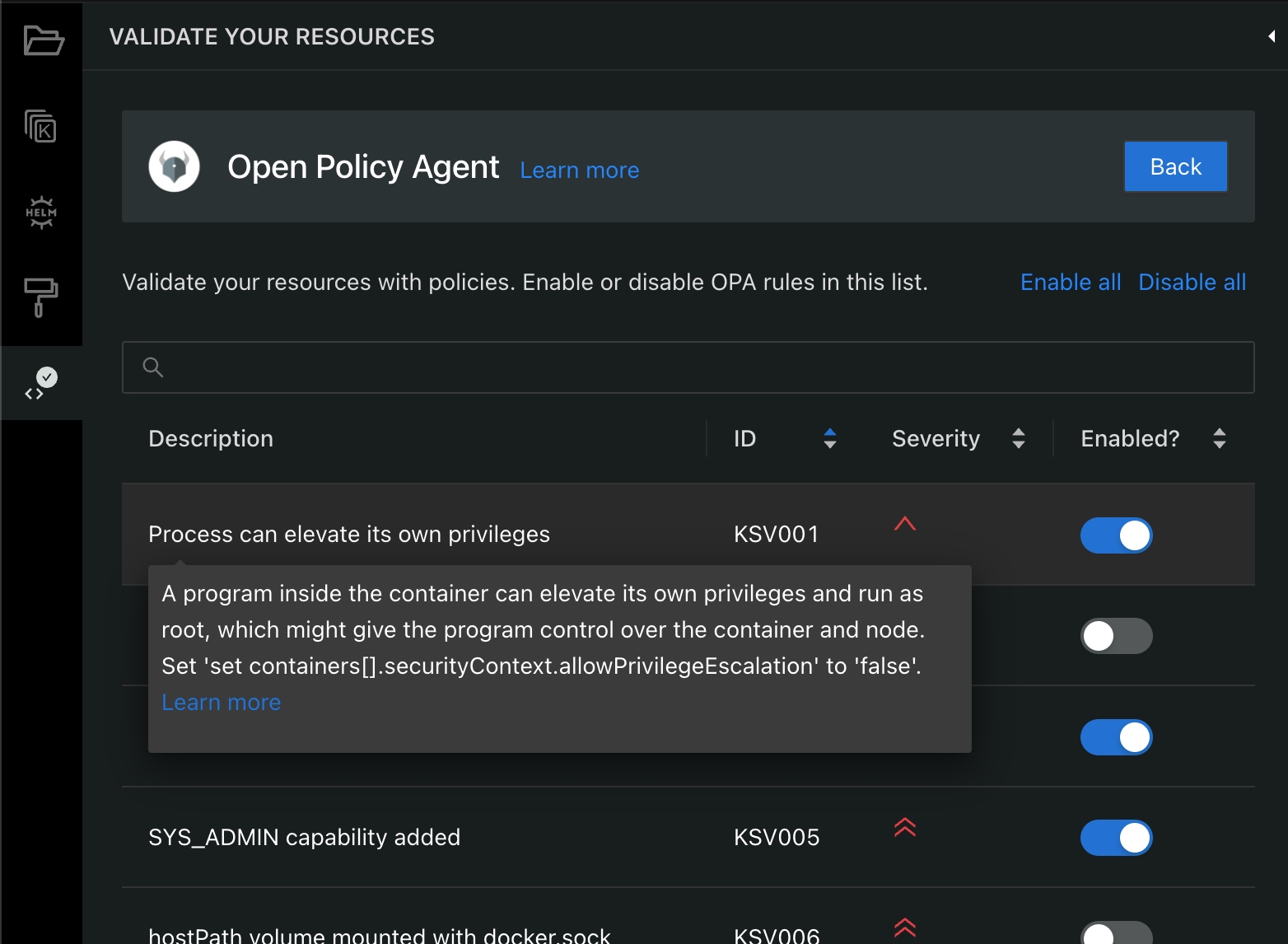Disable the toggle directly above KSV005 row

(x=1117, y=737)
